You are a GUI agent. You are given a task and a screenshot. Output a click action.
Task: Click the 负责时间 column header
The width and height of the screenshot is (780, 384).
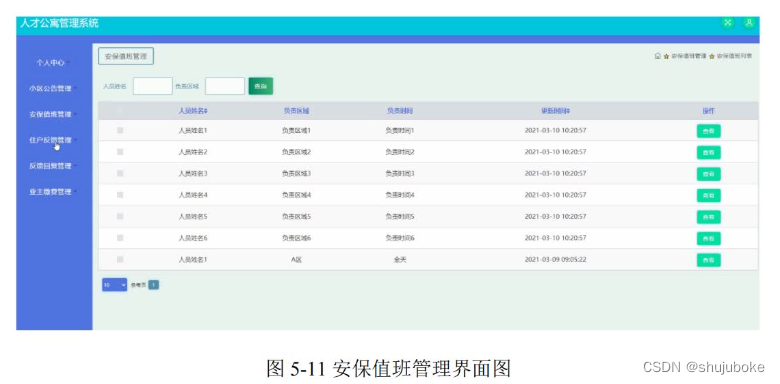(x=400, y=111)
